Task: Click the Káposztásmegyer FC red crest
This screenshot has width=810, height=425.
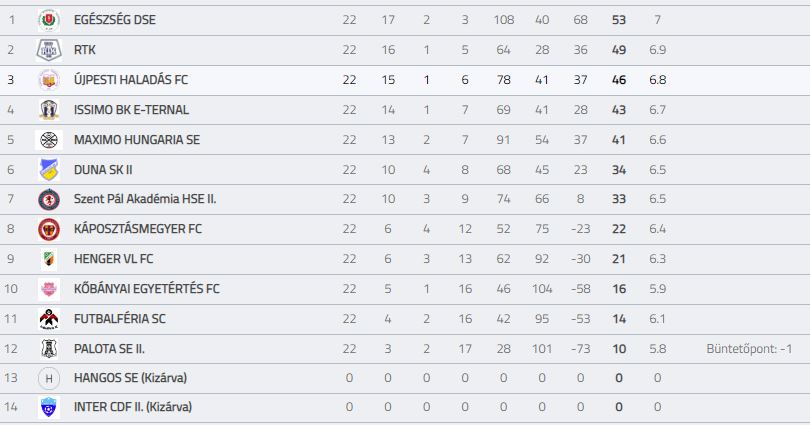Action: point(49,229)
